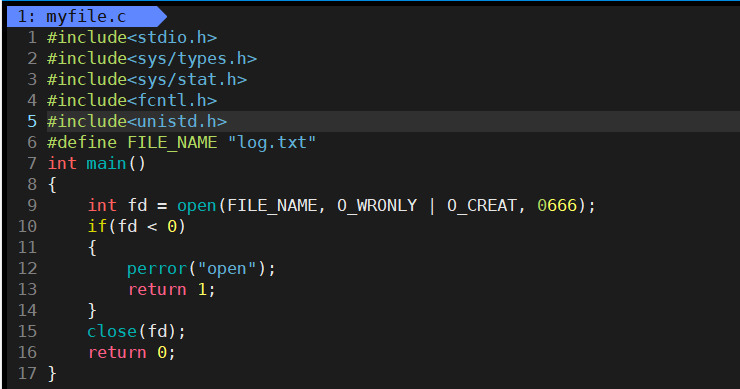Click line number 11 in the gutter

click(27, 247)
